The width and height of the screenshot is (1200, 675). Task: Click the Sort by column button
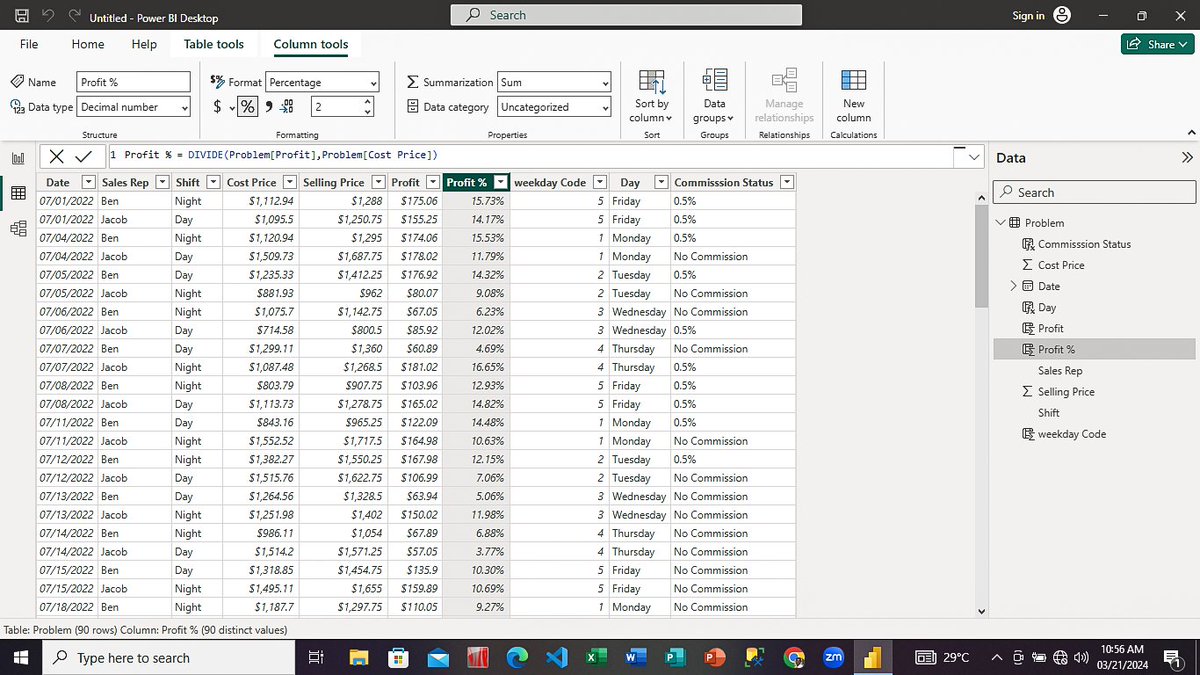click(x=652, y=96)
